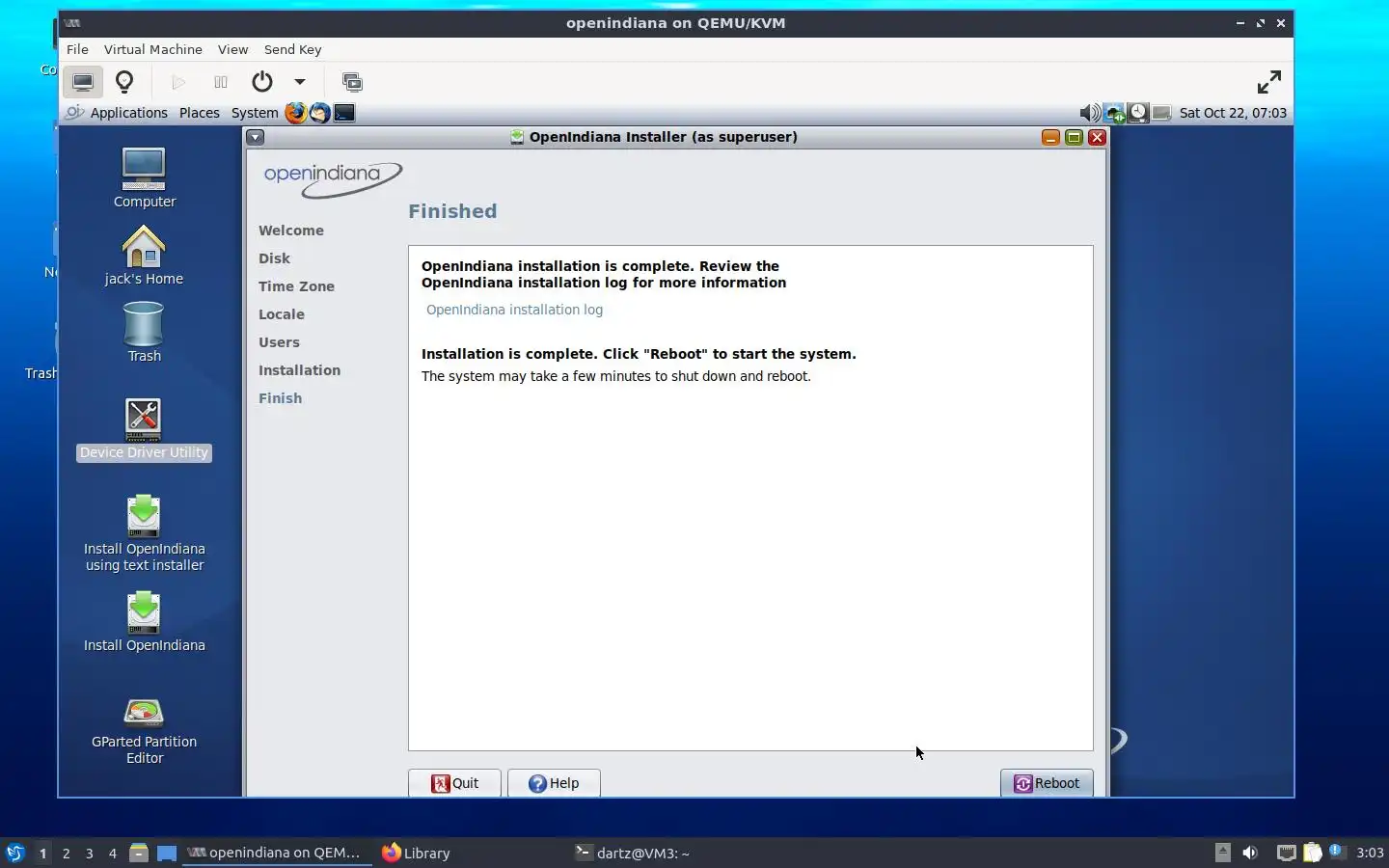This screenshot has height=868, width=1389.
Task: Open the manage VM snapshots icon
Action: coord(352,82)
